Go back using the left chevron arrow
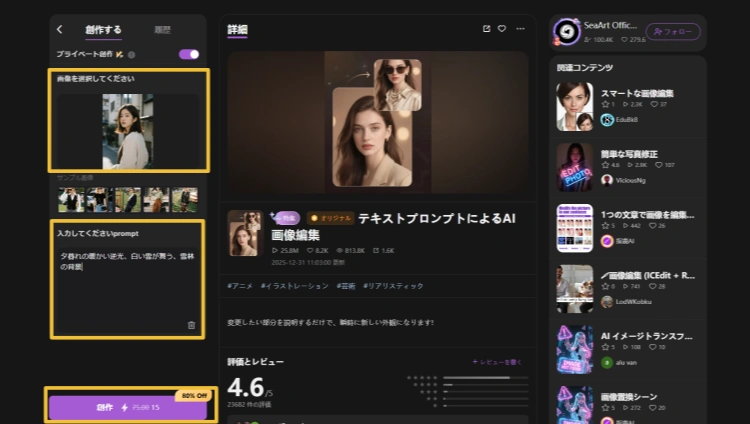Image resolution: width=750 pixels, height=424 pixels. click(x=60, y=30)
